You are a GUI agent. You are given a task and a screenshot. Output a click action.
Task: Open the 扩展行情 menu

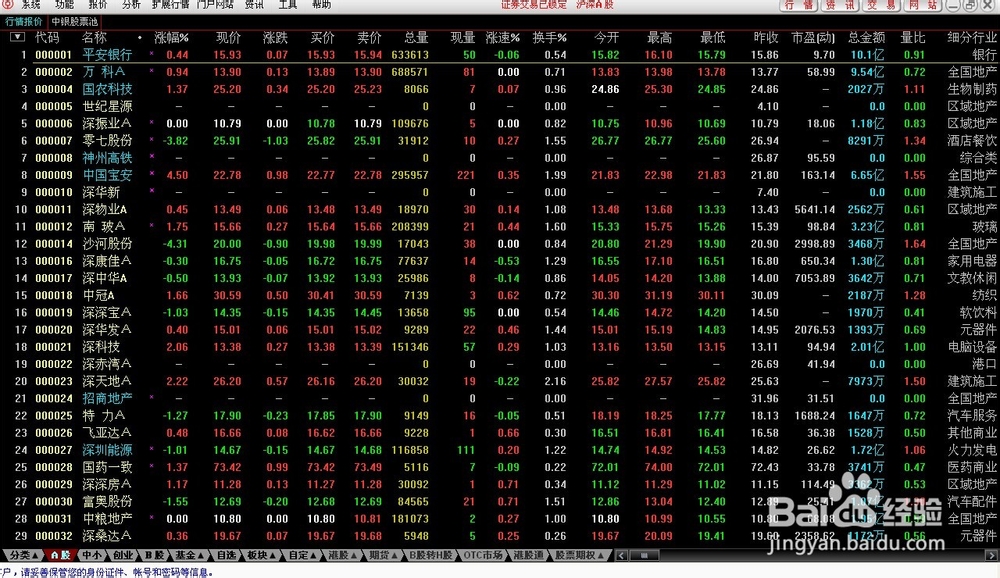tap(170, 4)
